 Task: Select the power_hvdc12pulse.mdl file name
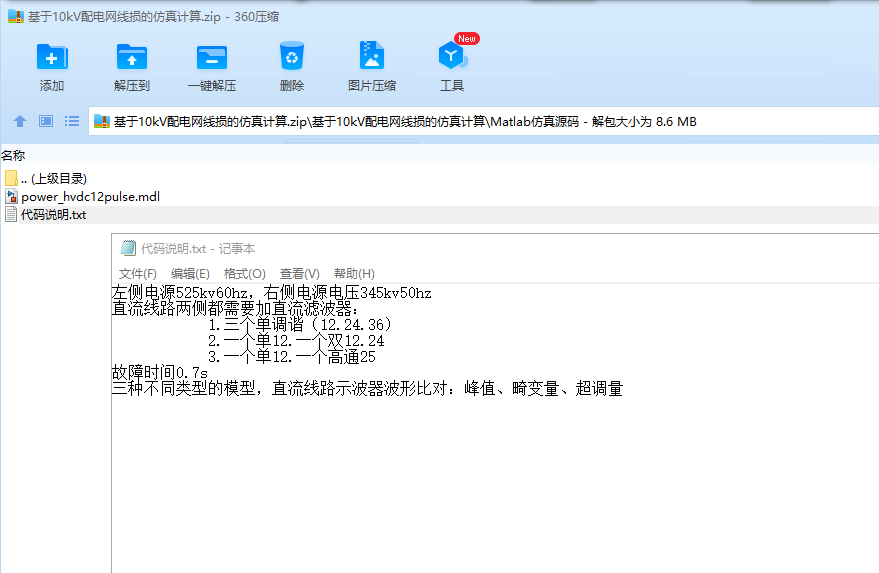90,197
